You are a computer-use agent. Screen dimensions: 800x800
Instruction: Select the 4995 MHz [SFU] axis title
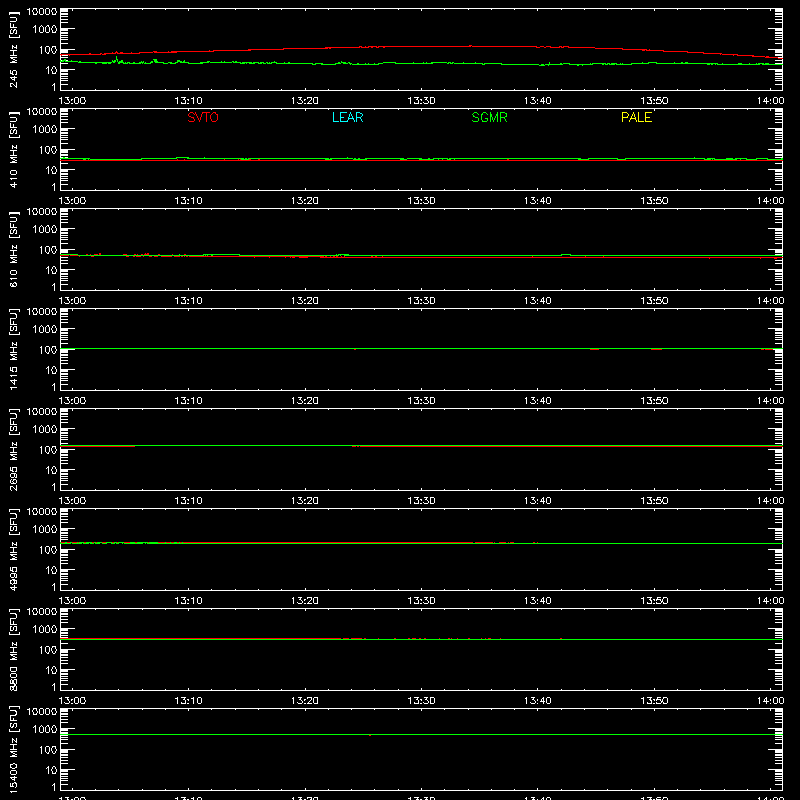tap(13, 550)
